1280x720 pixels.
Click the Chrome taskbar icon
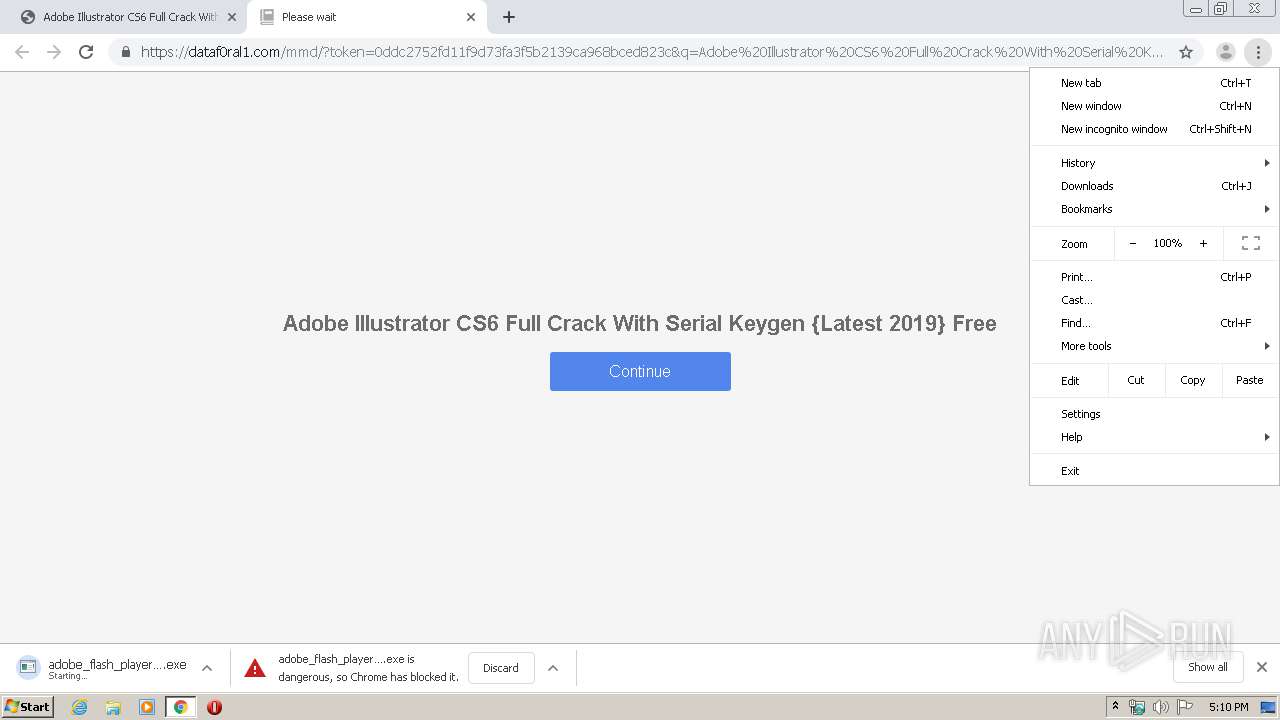point(180,707)
